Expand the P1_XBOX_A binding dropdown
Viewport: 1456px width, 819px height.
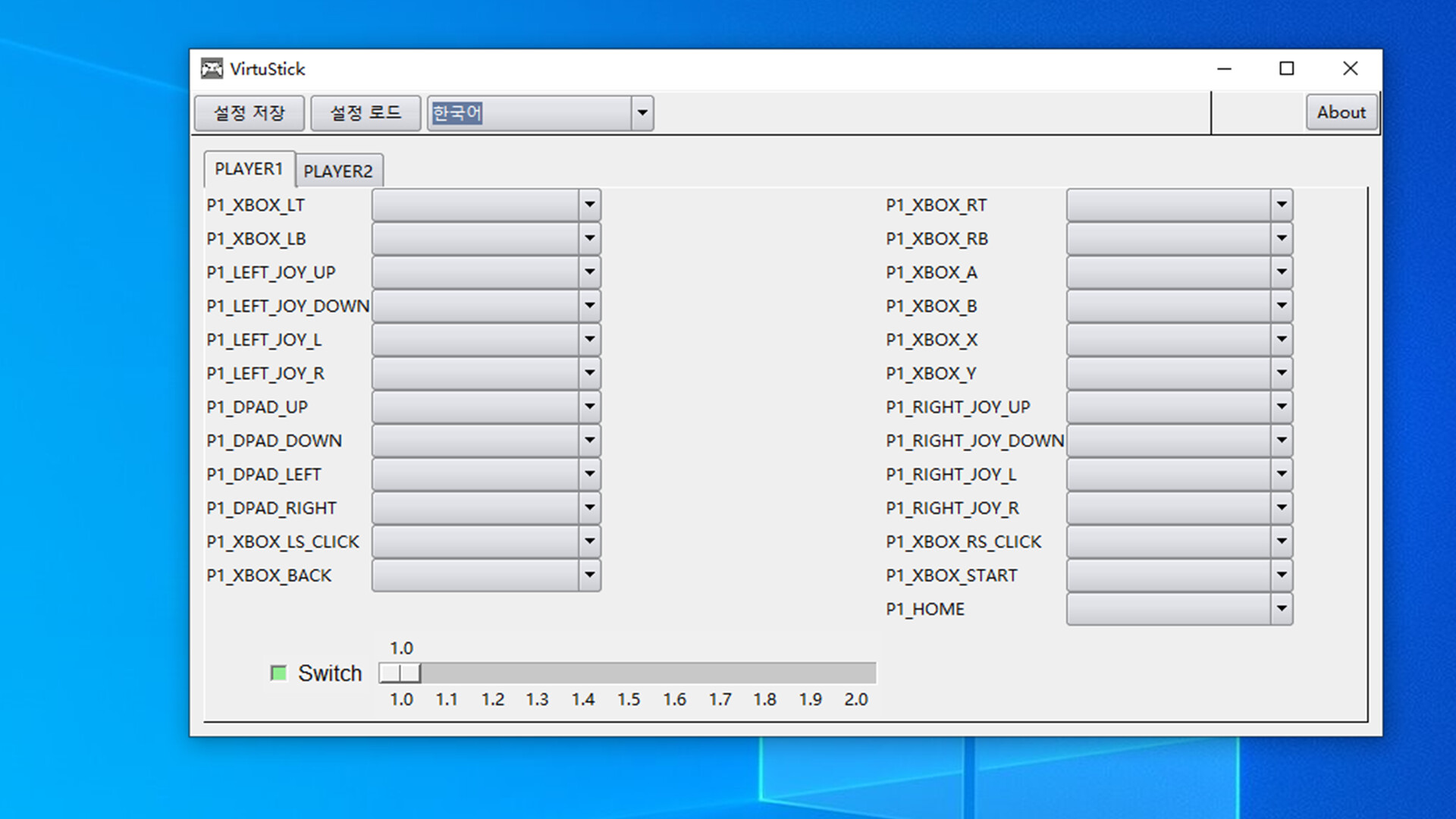click(1282, 271)
